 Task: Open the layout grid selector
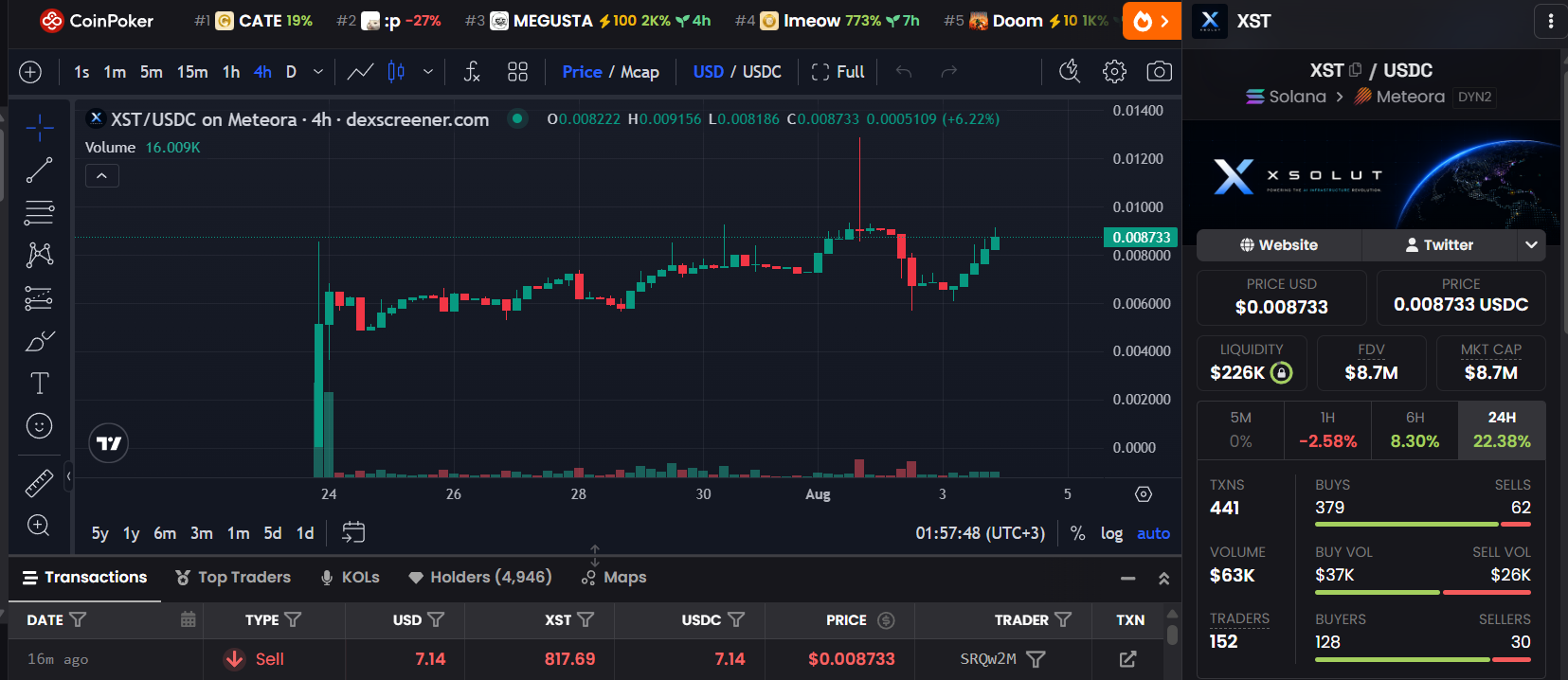517,72
